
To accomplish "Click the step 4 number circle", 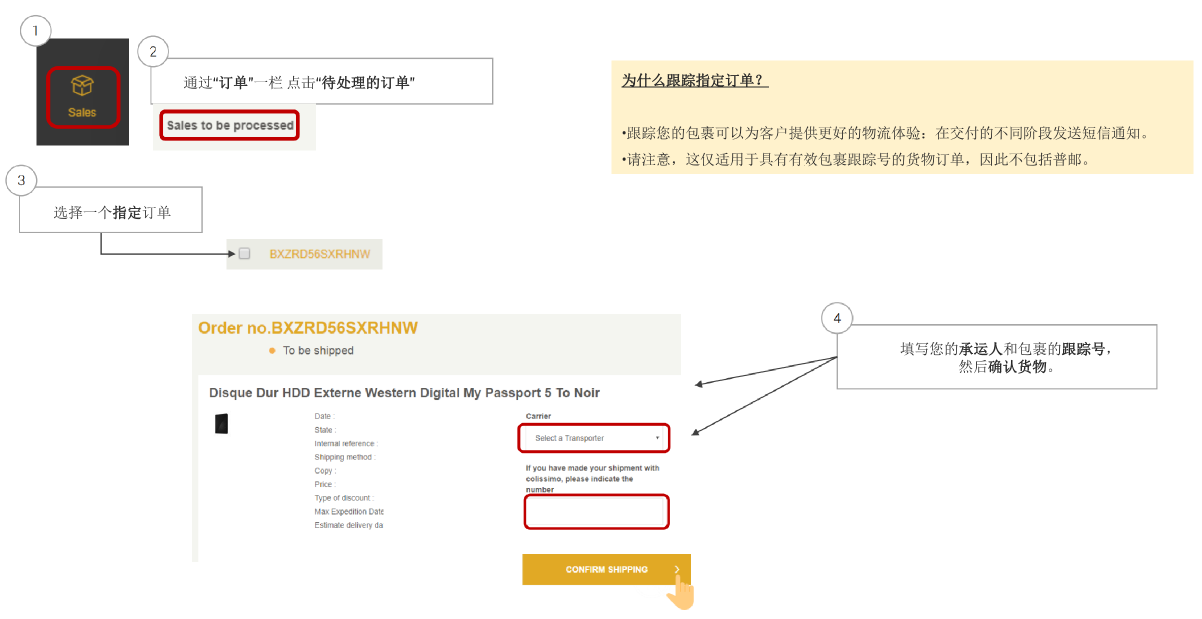I will click(837, 319).
